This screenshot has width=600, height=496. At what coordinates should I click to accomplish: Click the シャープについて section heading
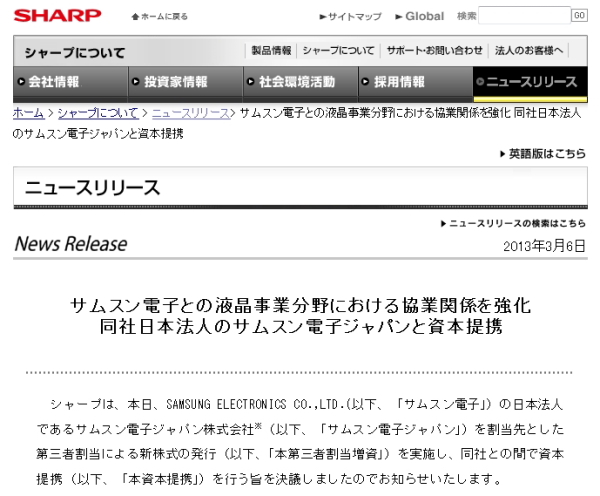pos(75,52)
